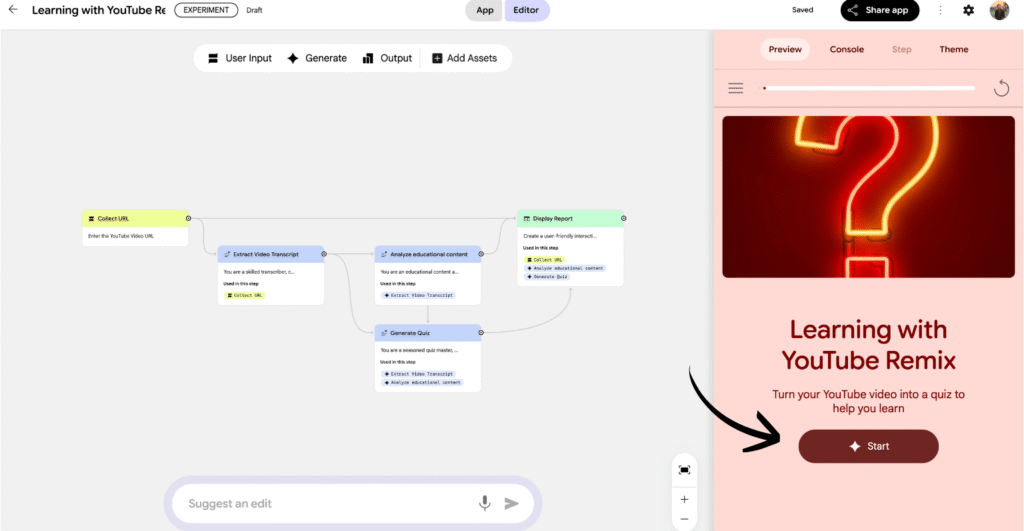Restart preview with the refresh icon
Image resolution: width=1024 pixels, height=531 pixels.
1001,88
